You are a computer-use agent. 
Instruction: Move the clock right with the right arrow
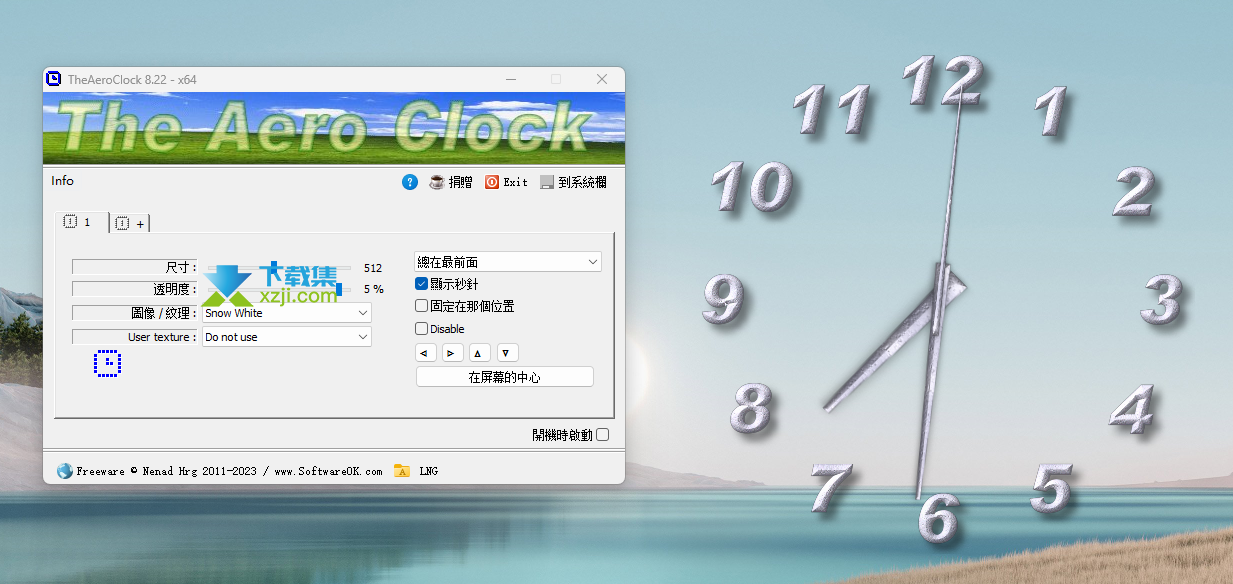pyautogui.click(x=453, y=353)
